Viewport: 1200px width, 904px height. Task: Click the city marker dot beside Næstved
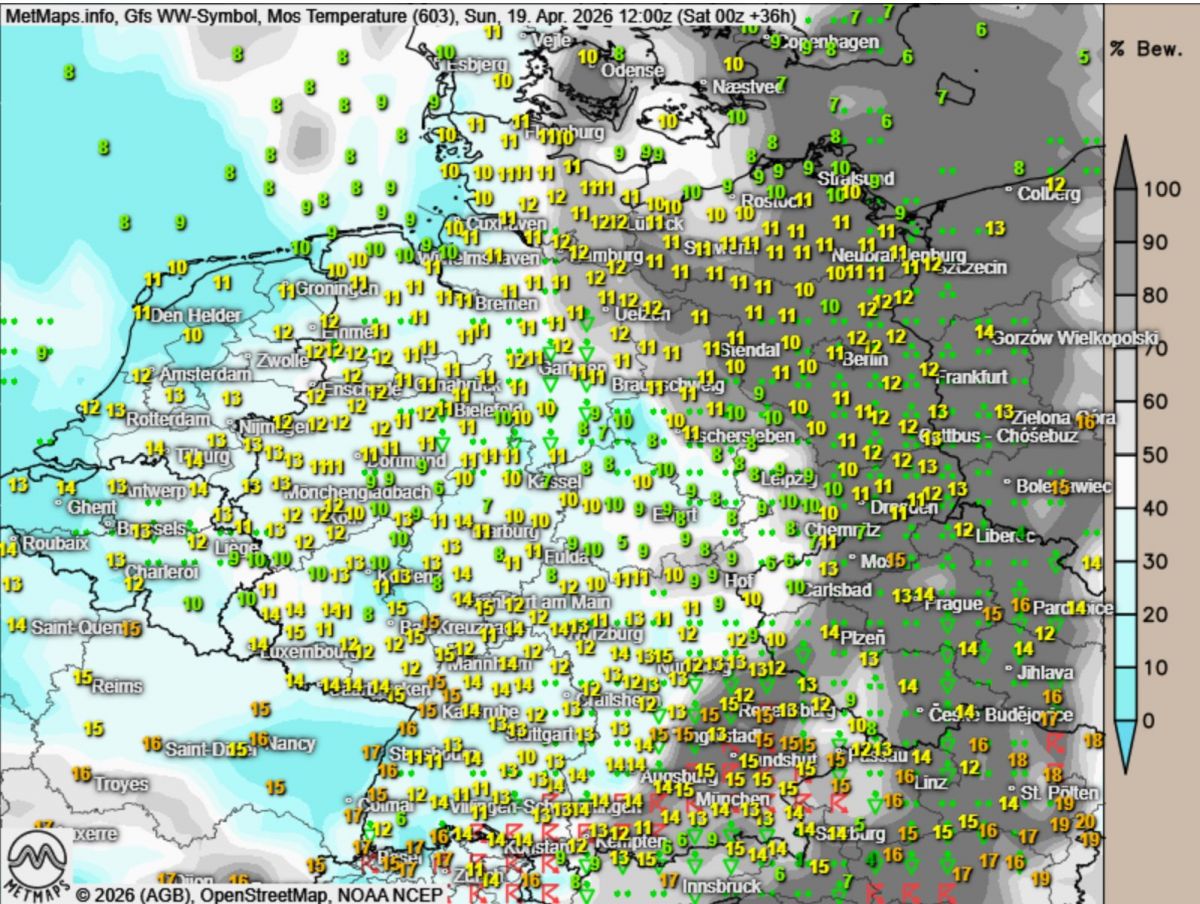pos(704,83)
